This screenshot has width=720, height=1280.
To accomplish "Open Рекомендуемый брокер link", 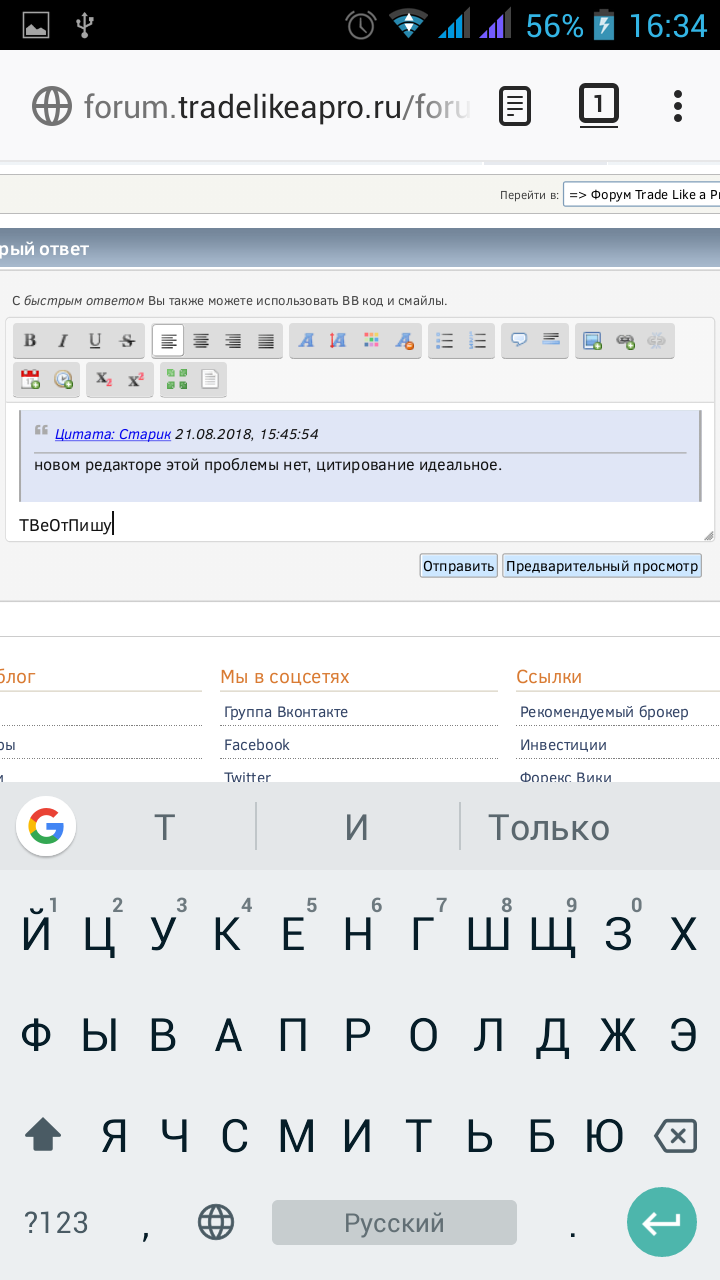I will point(604,712).
